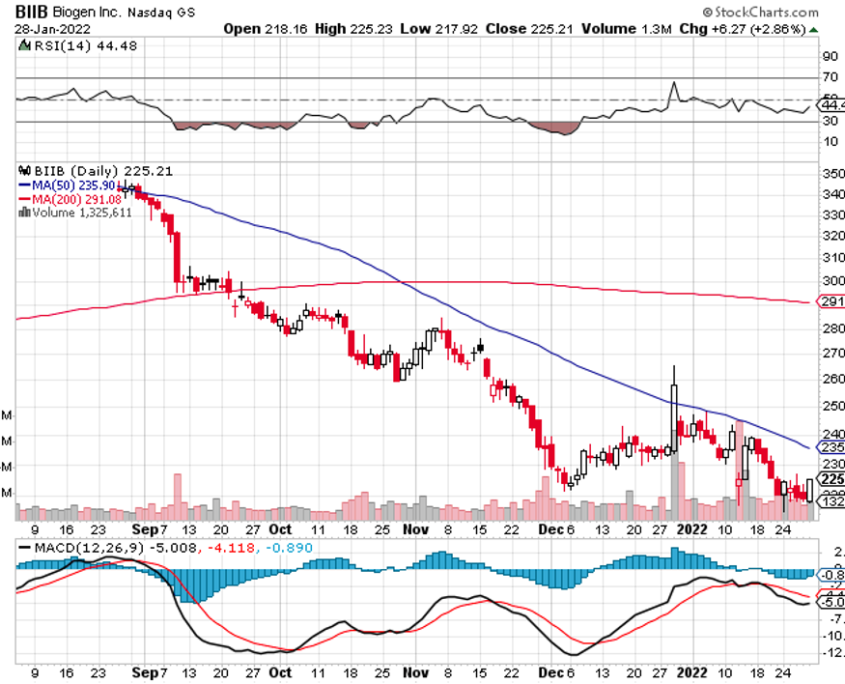The width and height of the screenshot is (845, 684).
Task: Click the volume bars icon beside Volume 1,325,611
Action: pyautogui.click(x=24, y=212)
